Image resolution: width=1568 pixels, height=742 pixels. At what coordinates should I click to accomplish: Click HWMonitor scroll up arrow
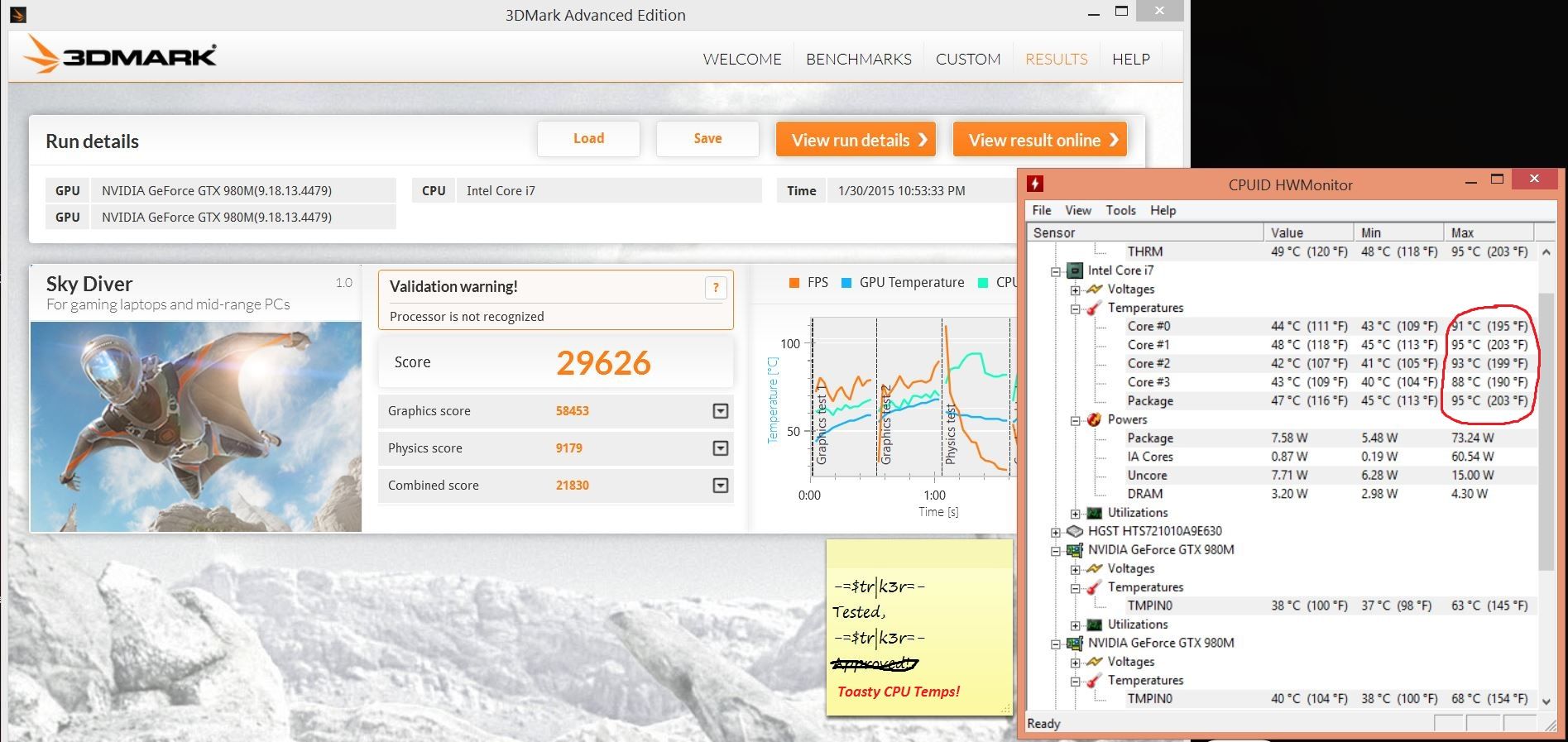coord(1546,251)
